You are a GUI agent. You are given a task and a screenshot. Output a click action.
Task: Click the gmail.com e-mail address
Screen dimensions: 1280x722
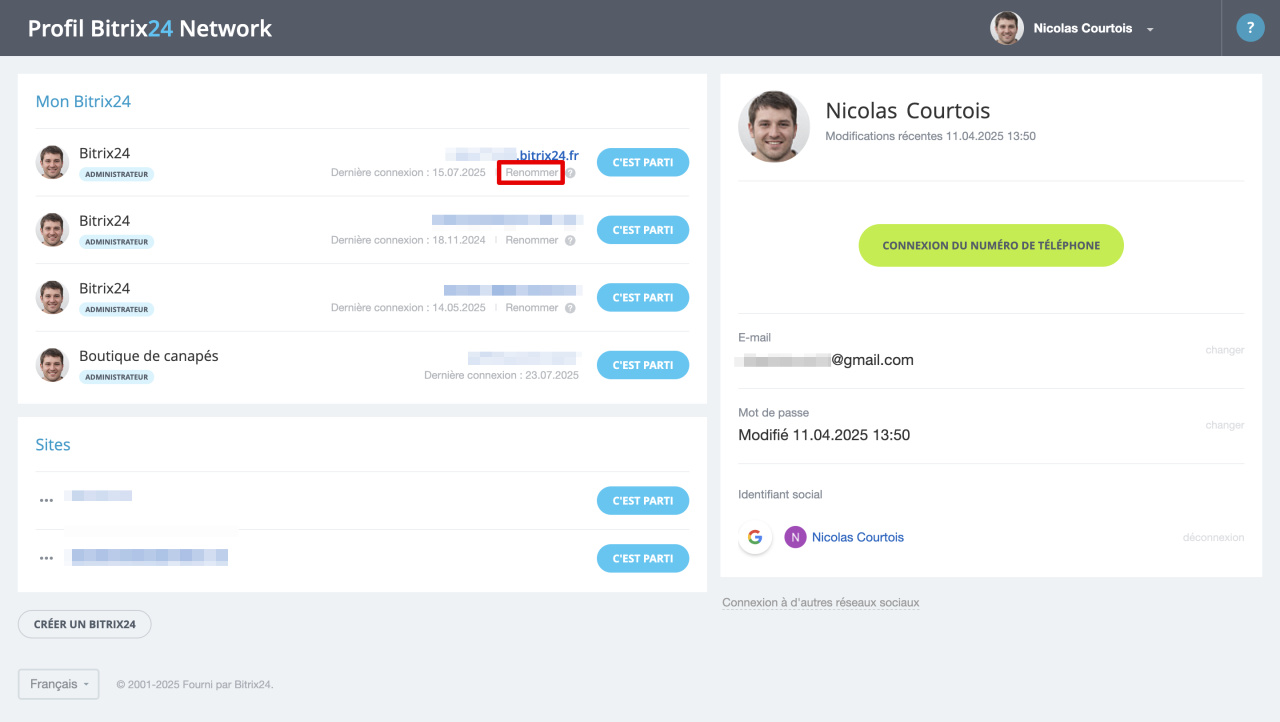tap(826, 360)
